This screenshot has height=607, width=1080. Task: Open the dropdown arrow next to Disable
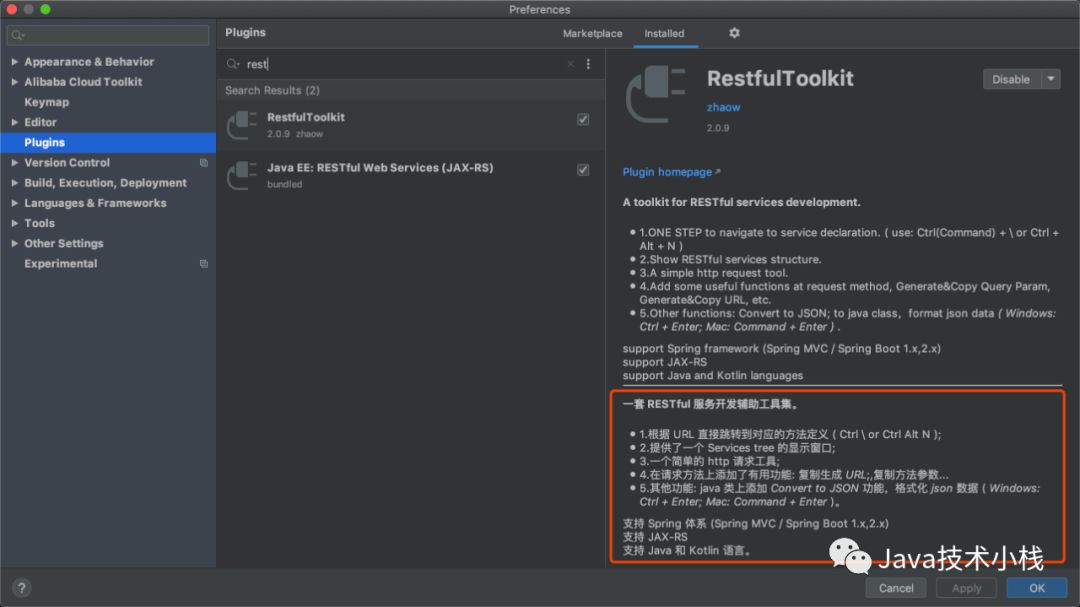pos(1051,79)
